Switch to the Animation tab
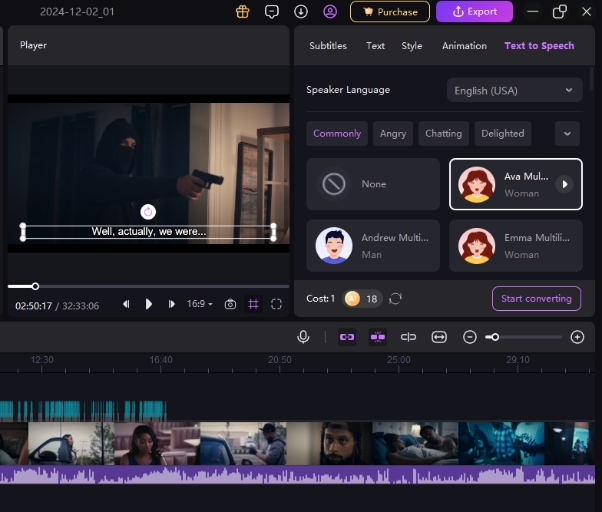The image size is (602, 512). click(464, 46)
